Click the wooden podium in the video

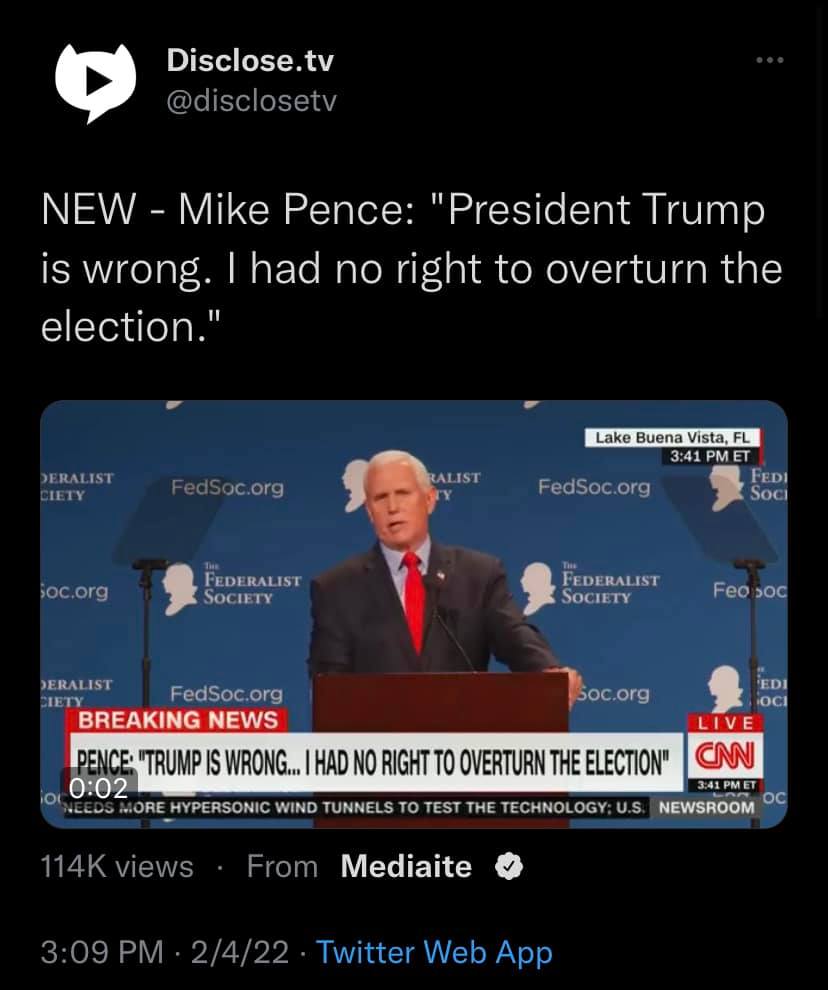pos(441,705)
